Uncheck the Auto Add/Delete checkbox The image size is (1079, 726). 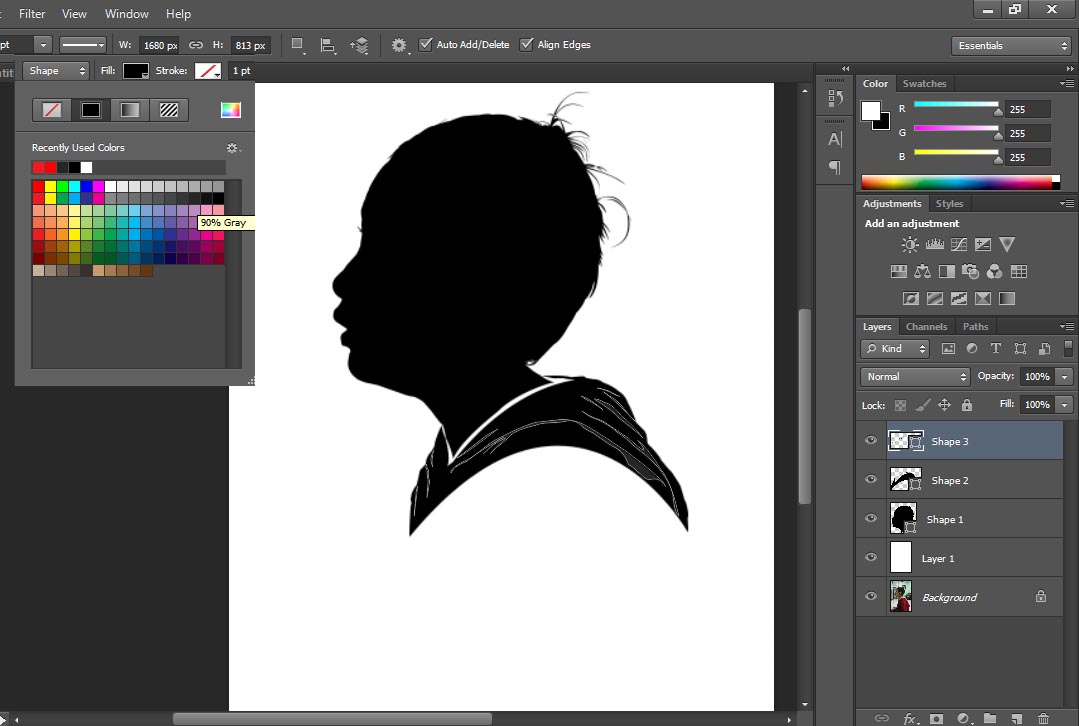[x=425, y=44]
